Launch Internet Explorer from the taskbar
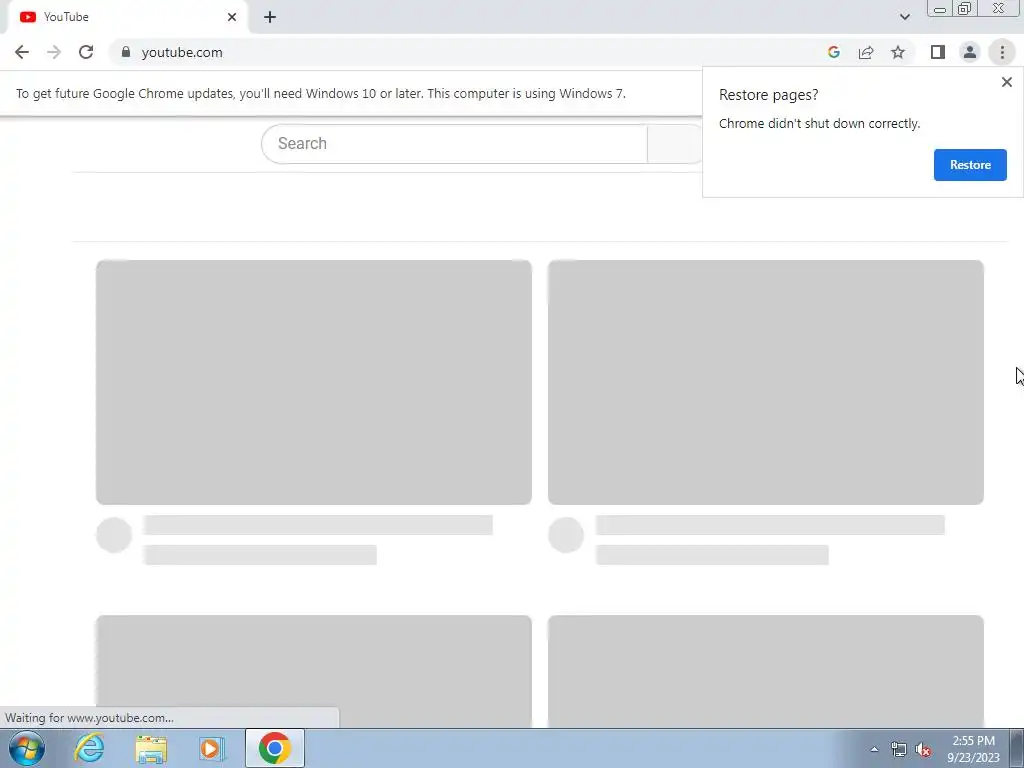The width and height of the screenshot is (1024, 768). 89,748
